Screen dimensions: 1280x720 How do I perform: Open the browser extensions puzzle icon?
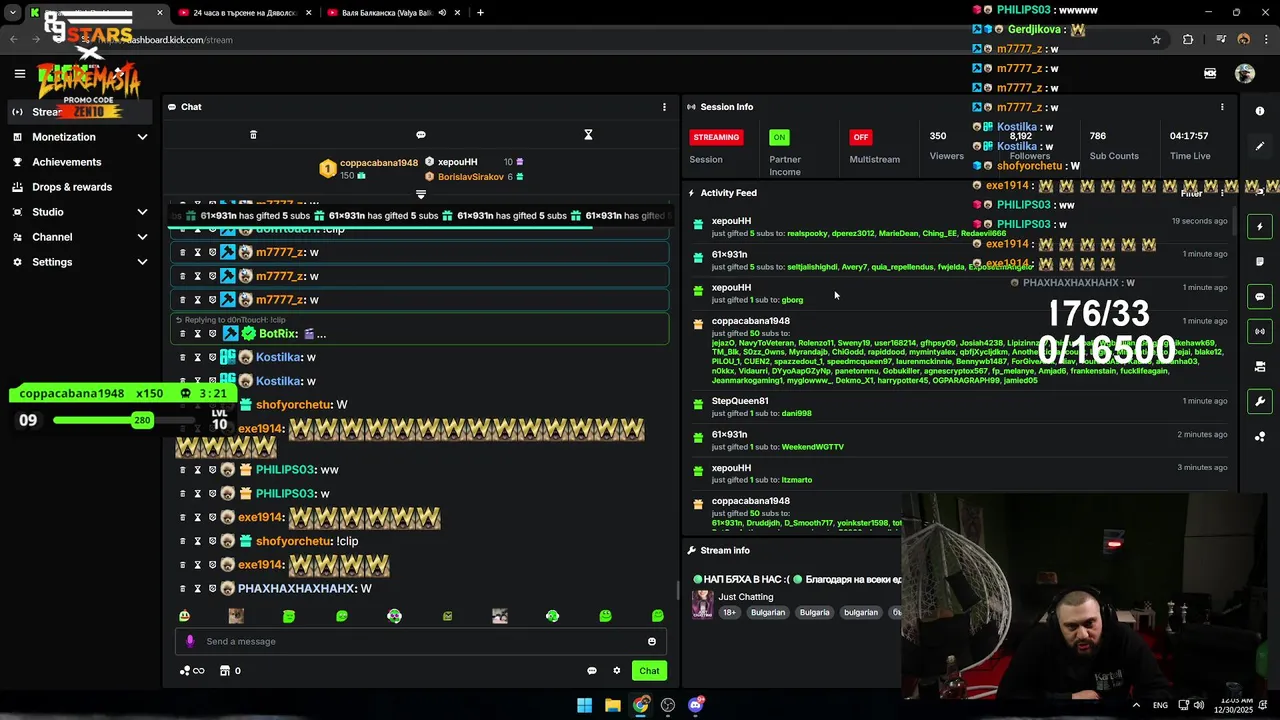pos(1188,40)
